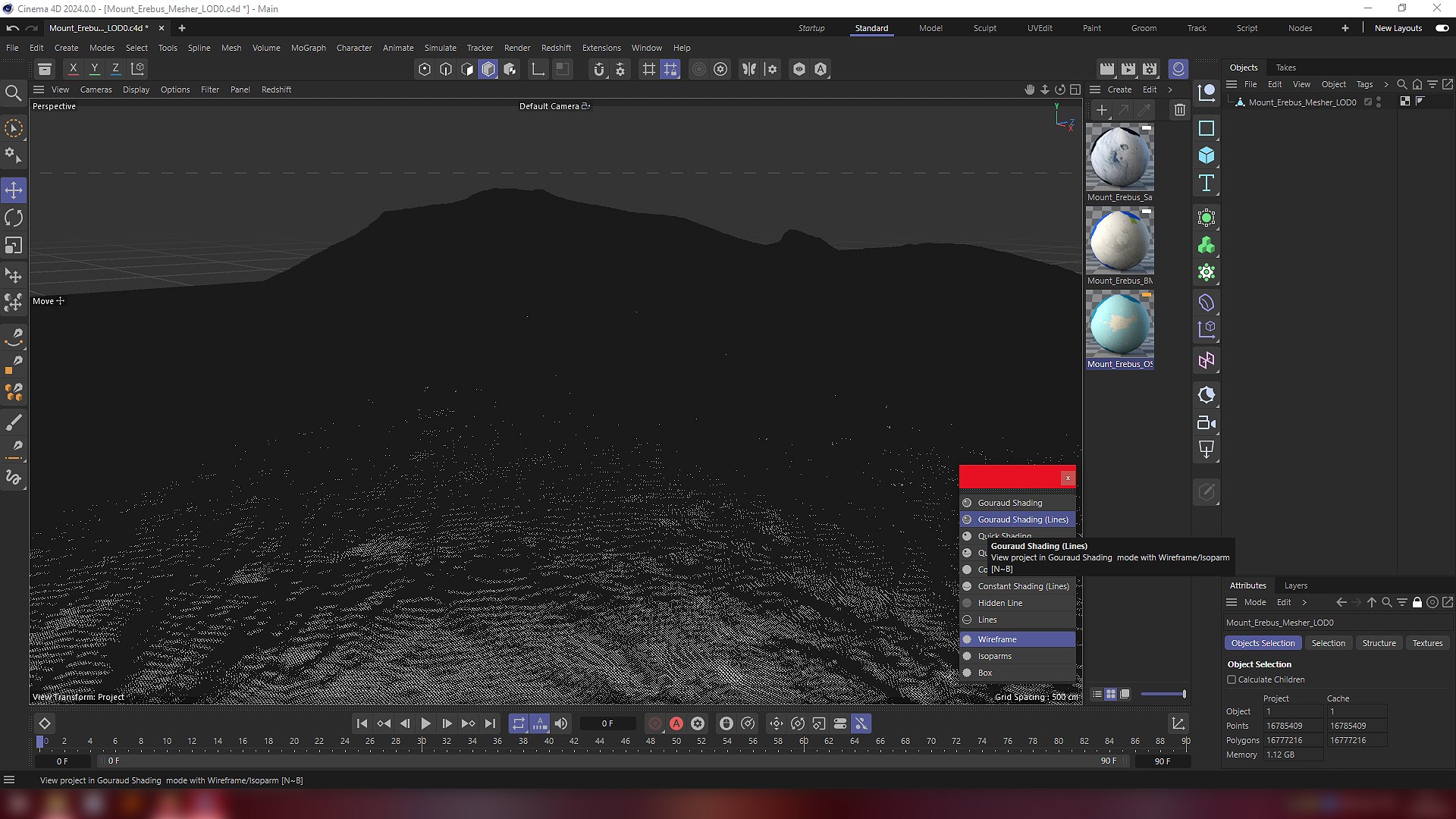
Task: Click the Structure button
Action: (x=1379, y=643)
